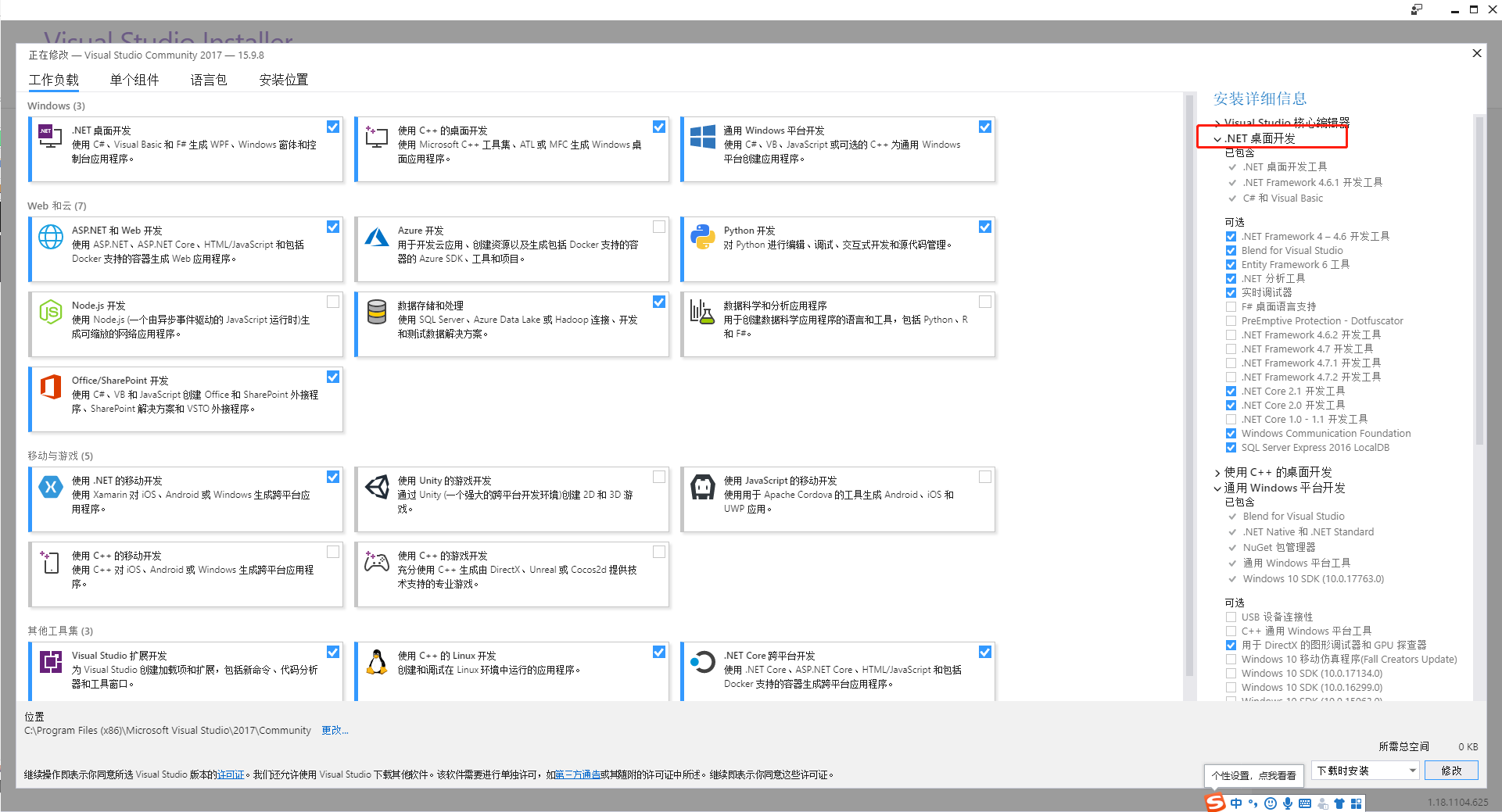Click the 修改 button
This screenshot has width=1502, height=812.
1451,771
